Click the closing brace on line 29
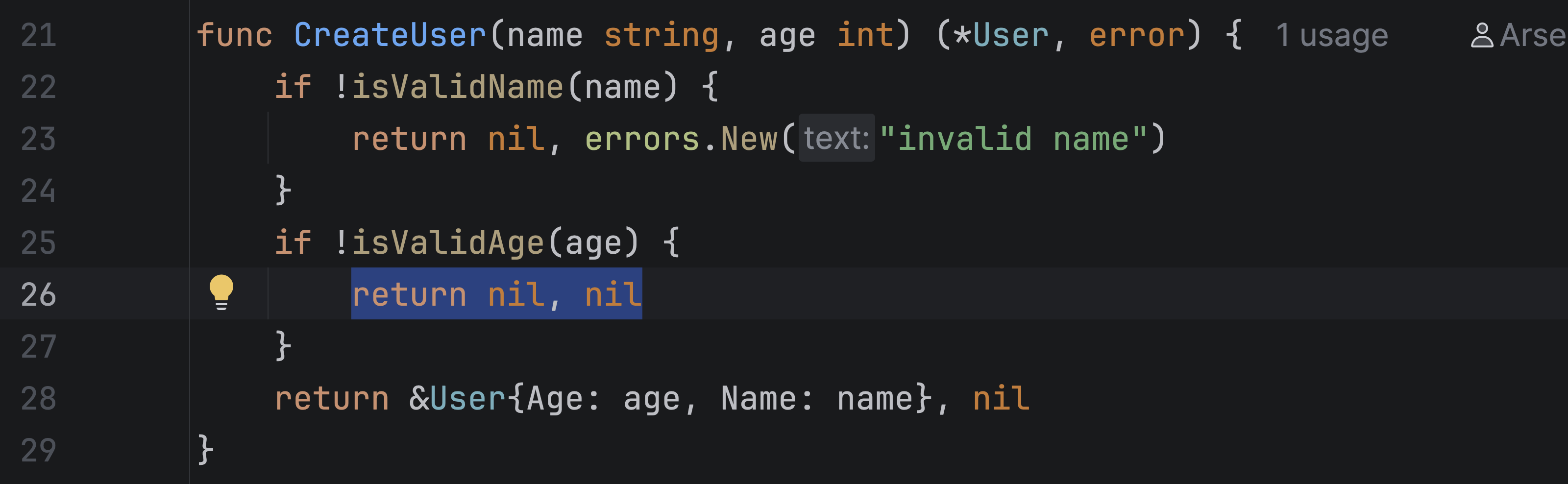Image resolution: width=1568 pixels, height=484 pixels. coord(205,450)
